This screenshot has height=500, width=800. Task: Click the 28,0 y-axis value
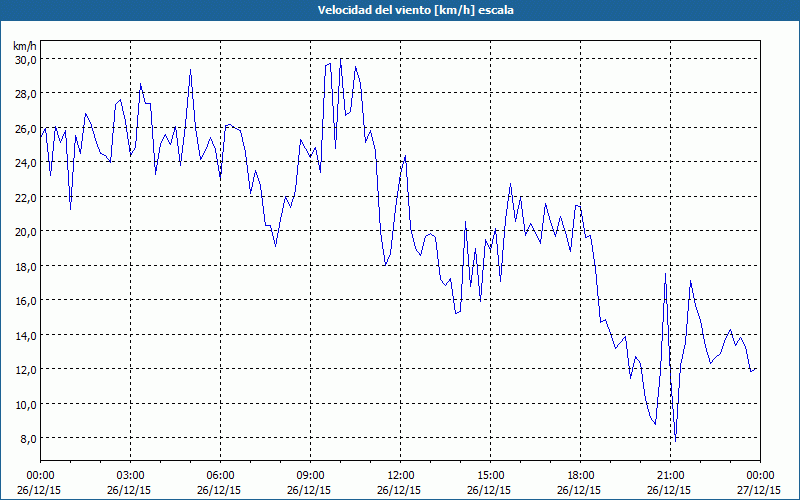coord(26,94)
